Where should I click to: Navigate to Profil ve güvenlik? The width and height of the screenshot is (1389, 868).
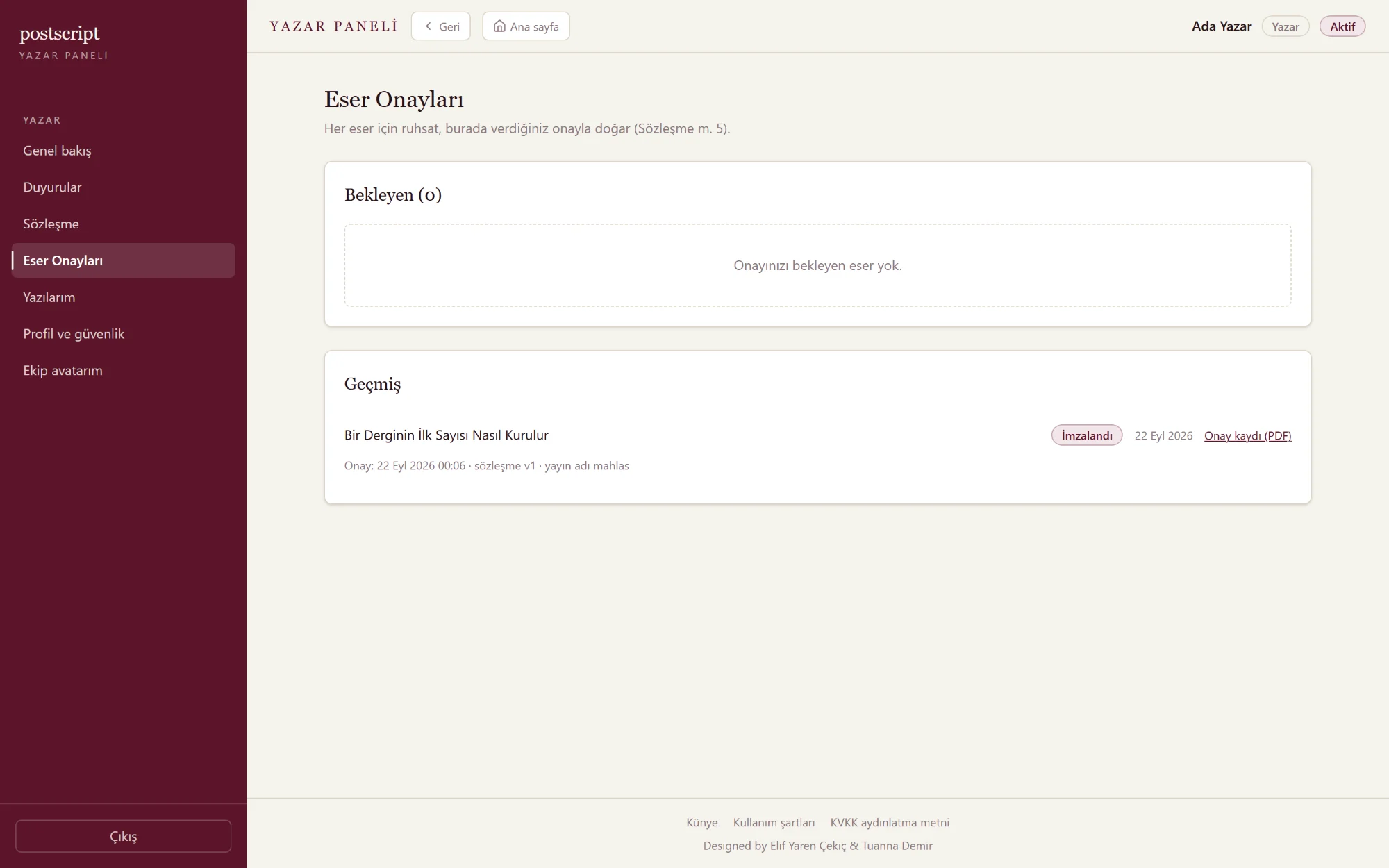(x=124, y=334)
